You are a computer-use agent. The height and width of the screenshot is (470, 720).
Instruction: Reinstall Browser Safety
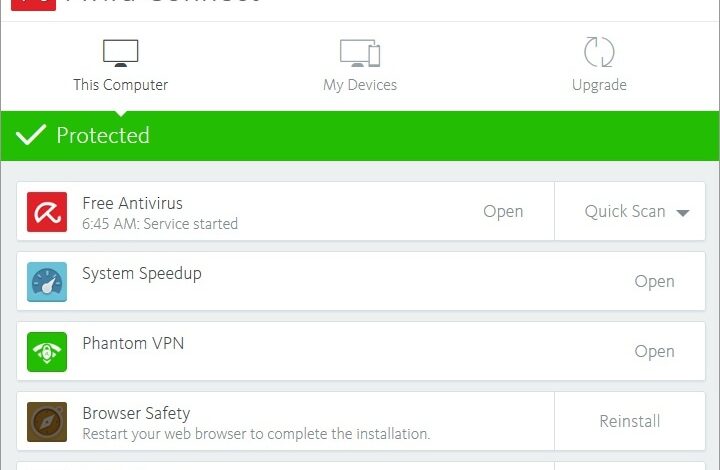coord(630,421)
